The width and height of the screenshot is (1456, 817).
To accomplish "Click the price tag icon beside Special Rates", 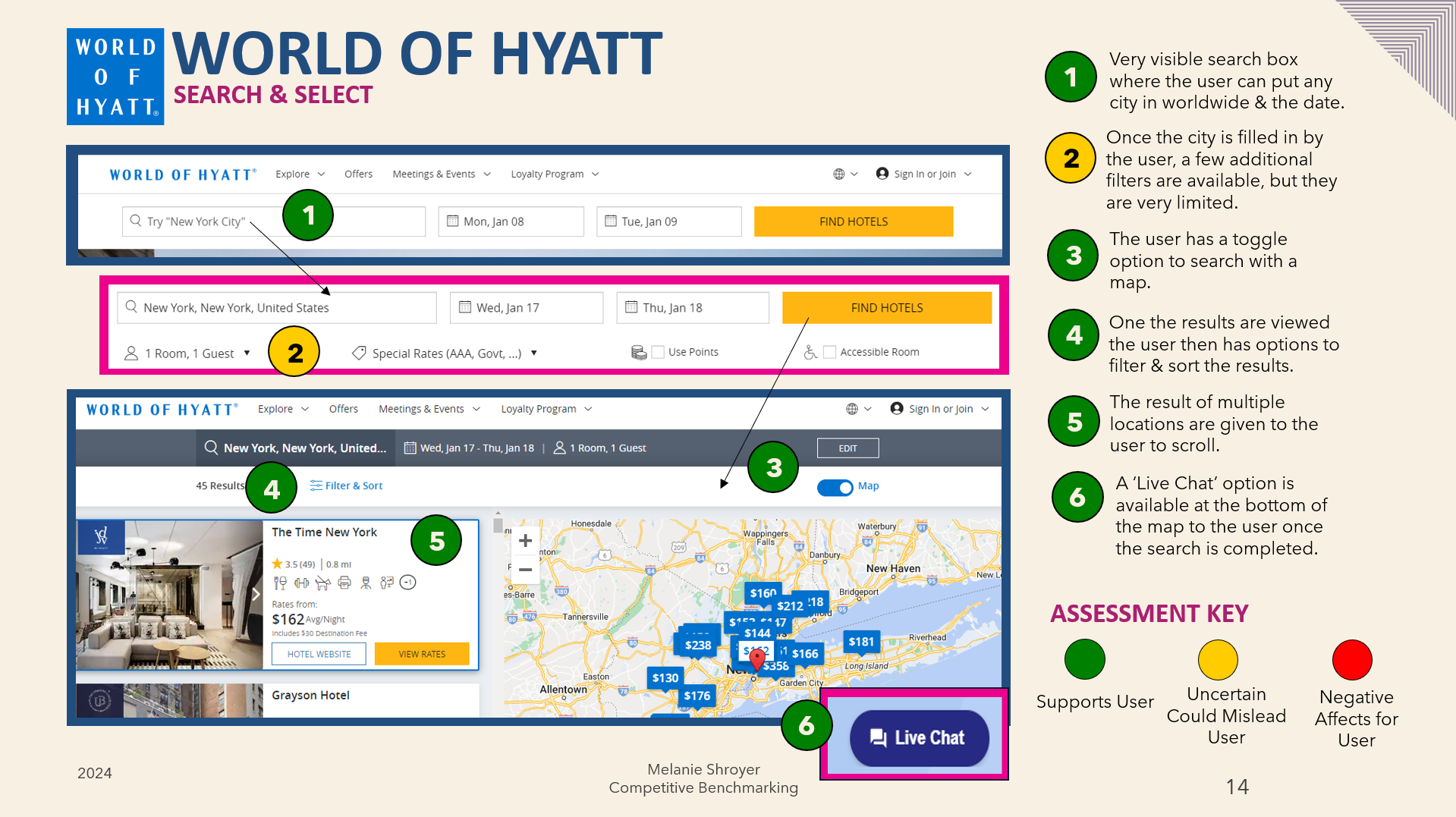I will 359,353.
